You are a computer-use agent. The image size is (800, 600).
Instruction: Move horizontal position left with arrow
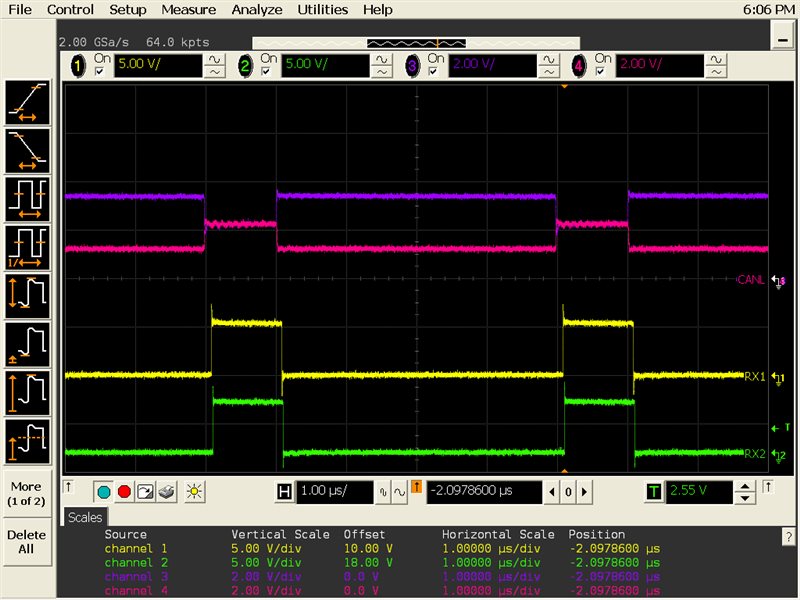pyautogui.click(x=552, y=492)
